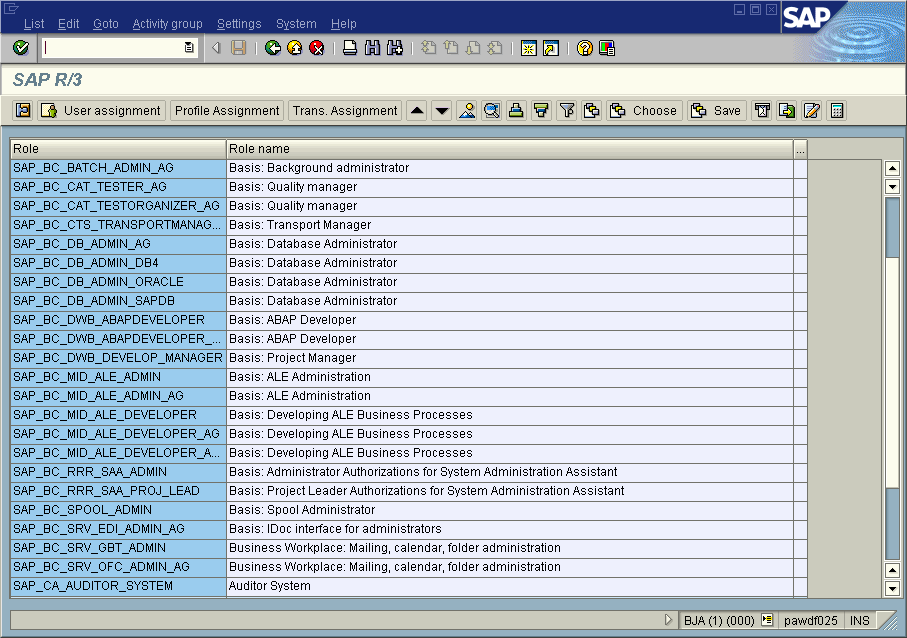Click the Find binoculars icon

(x=372, y=48)
